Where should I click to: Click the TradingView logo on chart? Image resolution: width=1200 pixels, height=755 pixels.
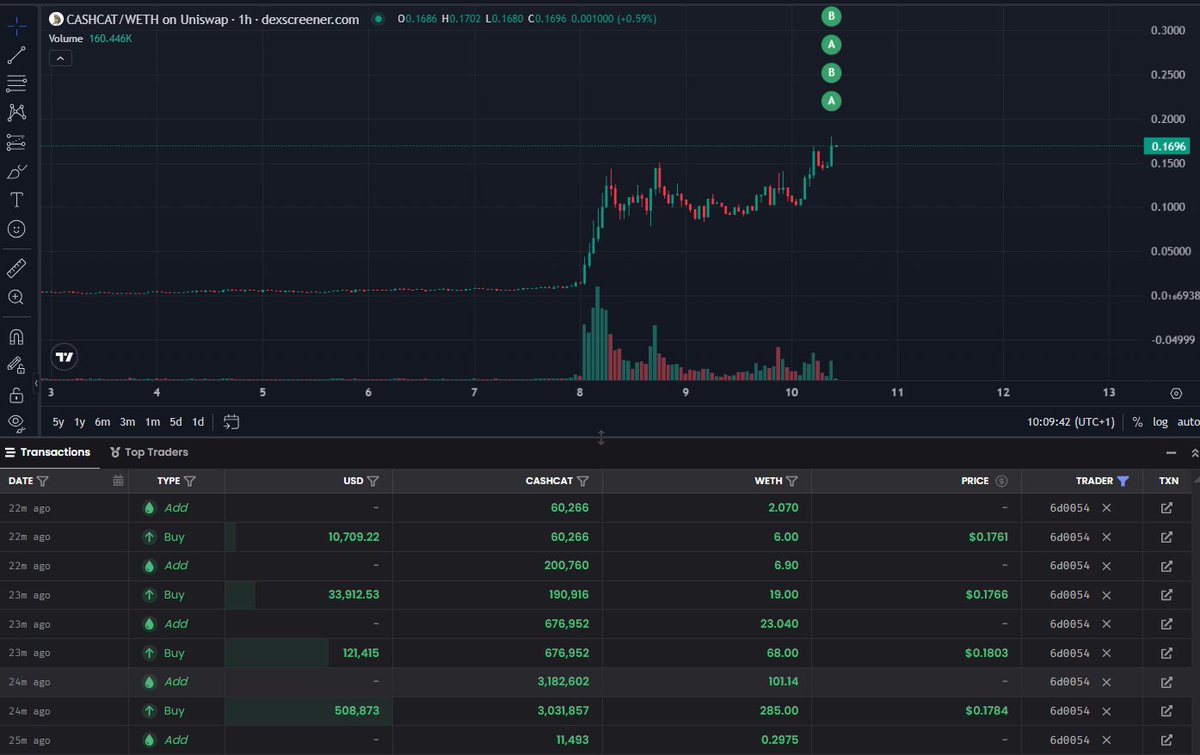[x=65, y=356]
